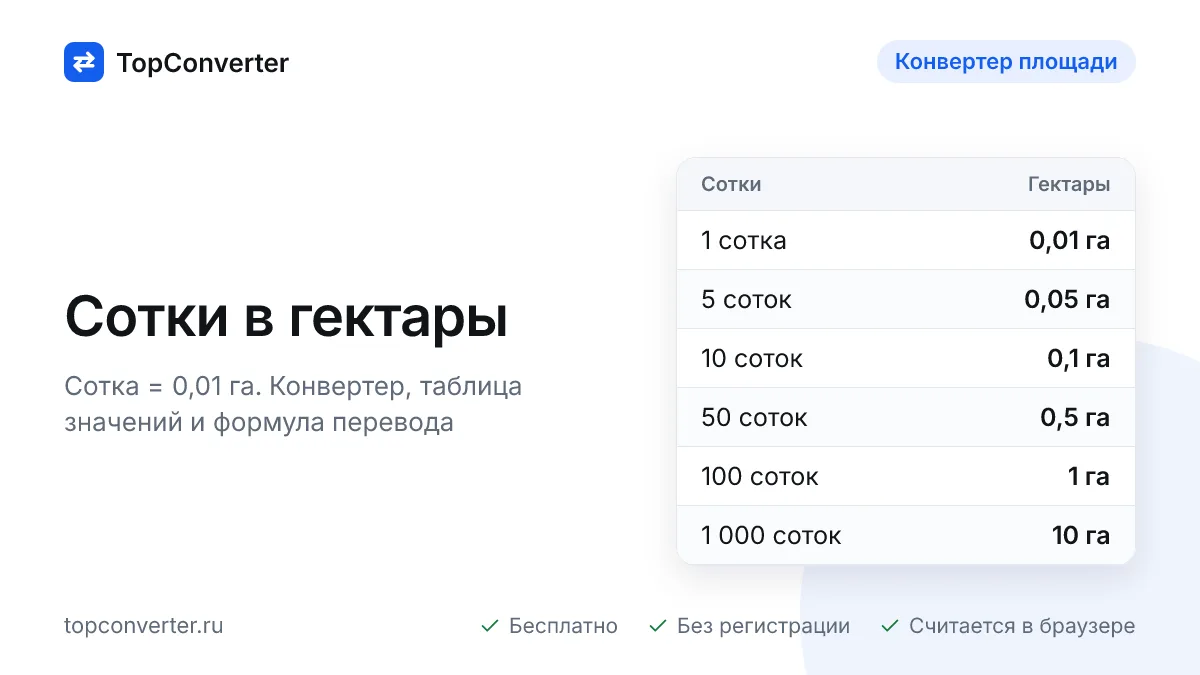Click the TopConverter swap-arrows logo icon
Image resolution: width=1200 pixels, height=675 pixels.
[84, 62]
